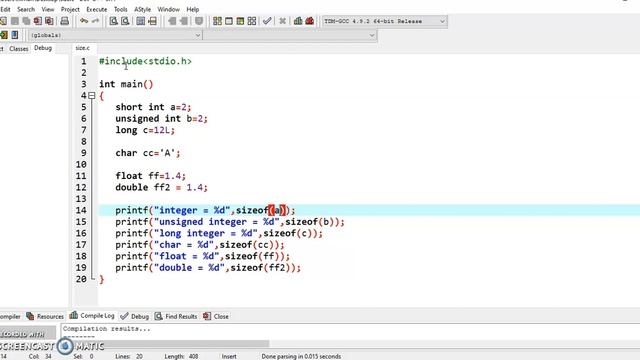The width and height of the screenshot is (640, 360).
Task: Click the 'unsigned int b=2;' code line
Action: tap(161, 118)
